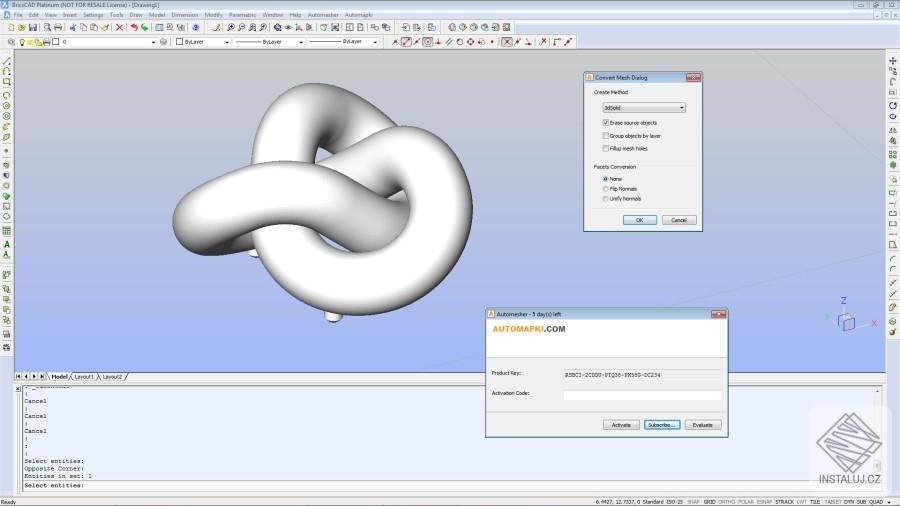Switch to the Layout1 tab
Screen dimensions: 900x506
(x=84, y=377)
